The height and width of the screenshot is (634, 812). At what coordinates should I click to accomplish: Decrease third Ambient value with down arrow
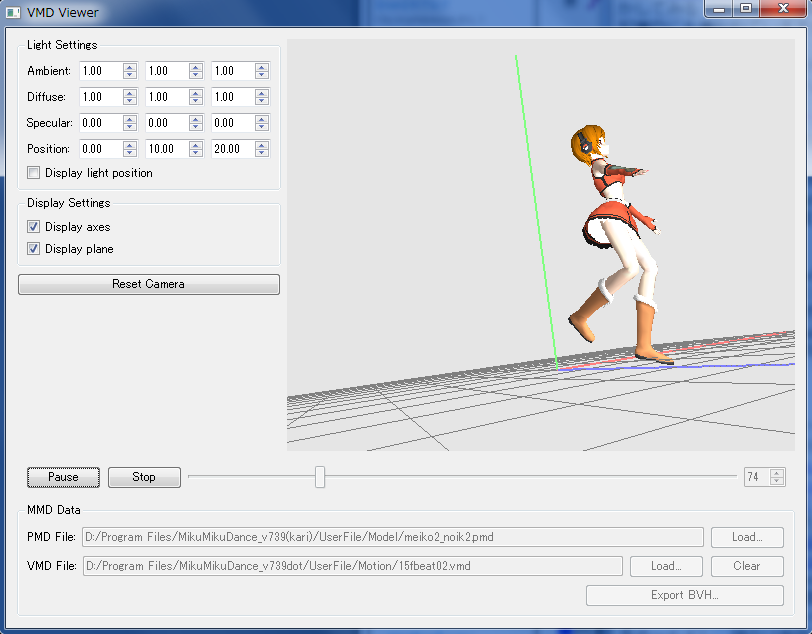tap(262, 75)
